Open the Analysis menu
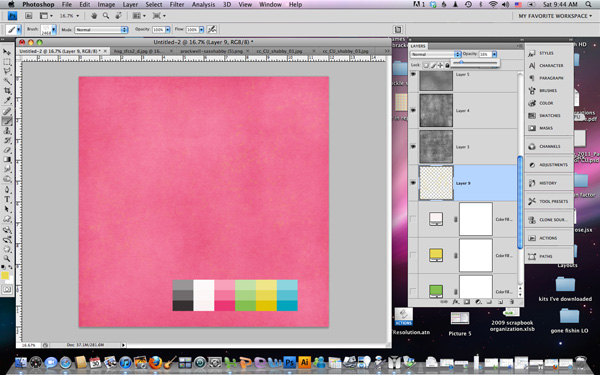 (x=203, y=5)
